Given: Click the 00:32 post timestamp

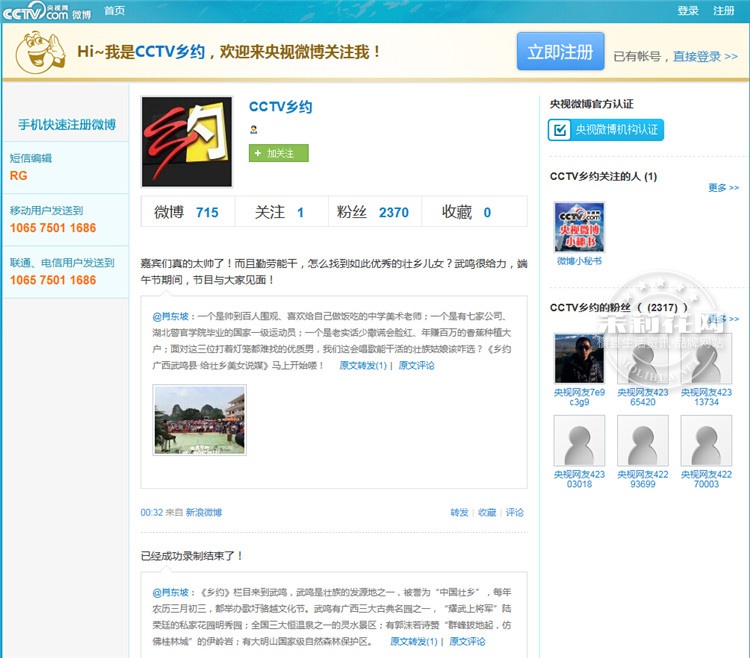Looking at the screenshot, I should [152, 513].
